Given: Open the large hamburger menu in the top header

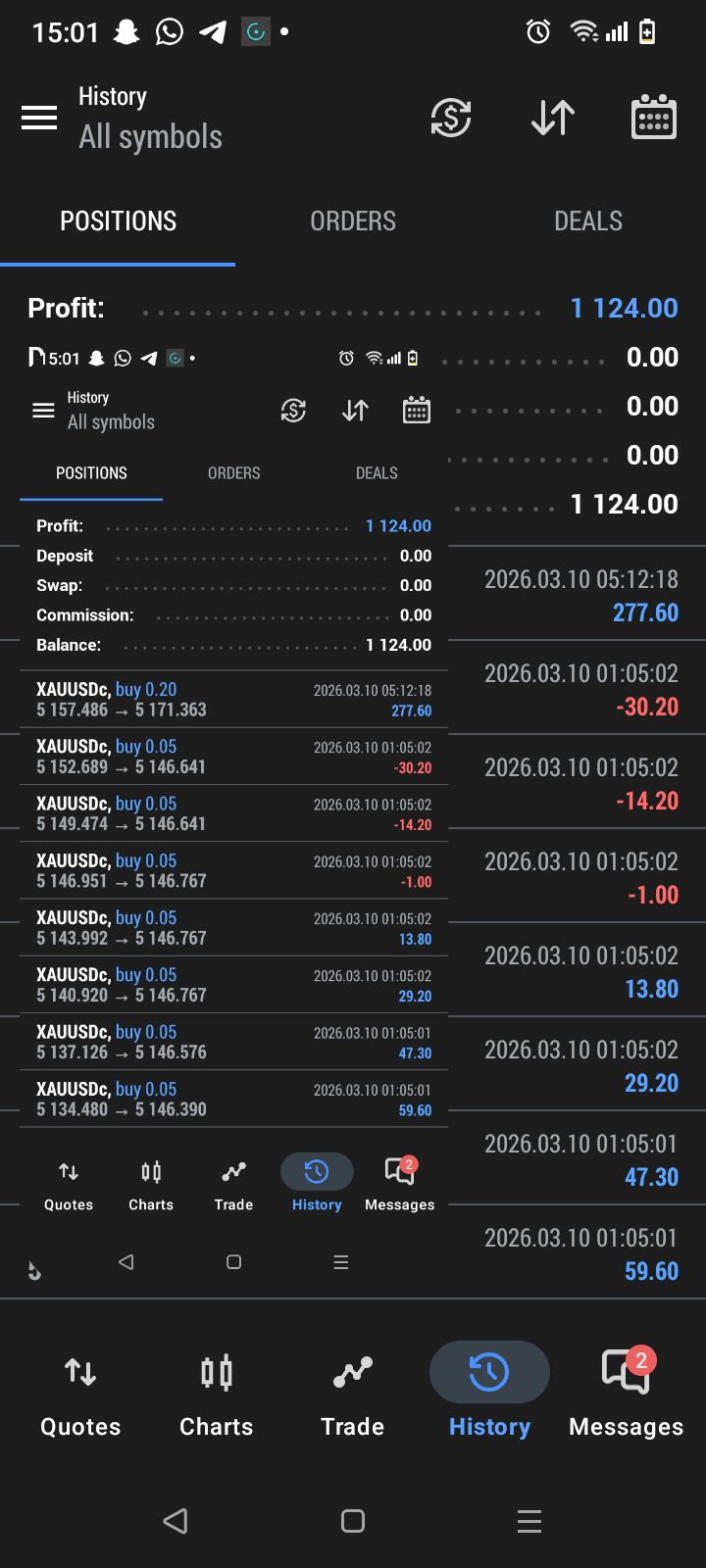Looking at the screenshot, I should coord(39,119).
